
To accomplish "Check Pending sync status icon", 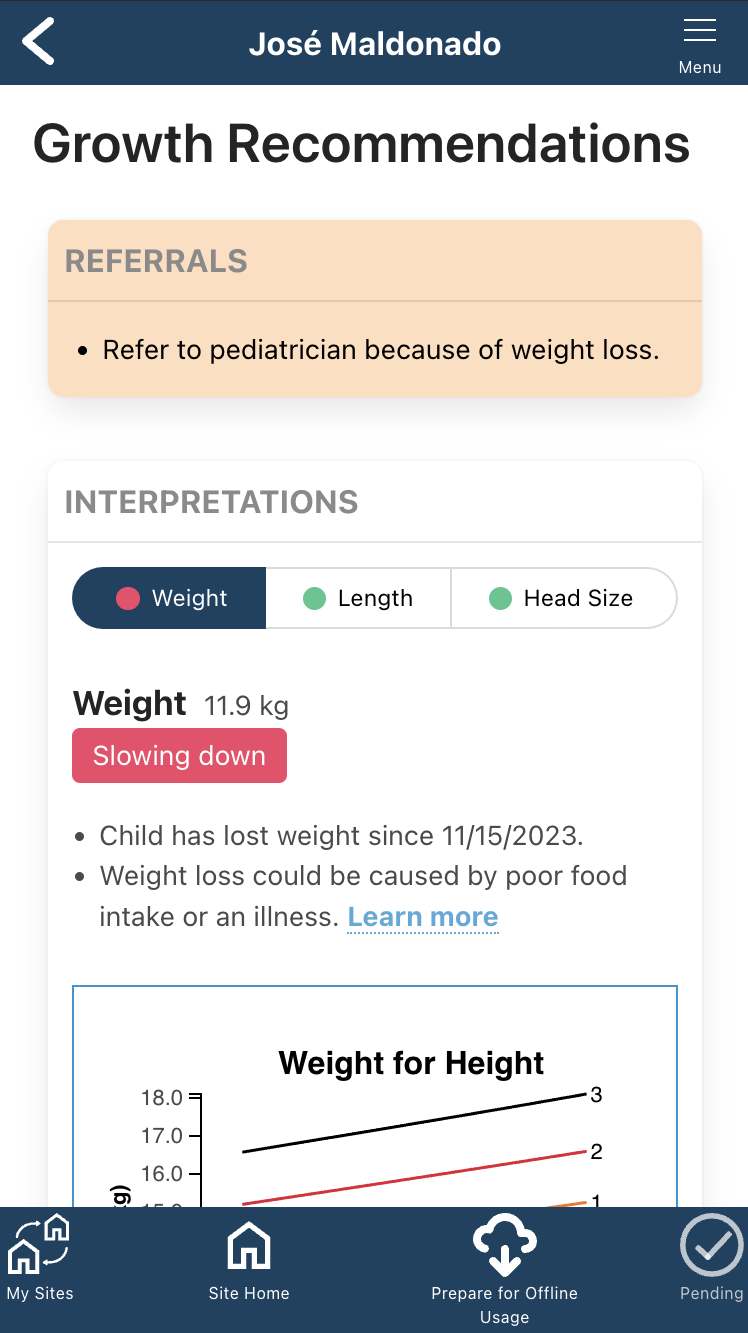I will tap(711, 1245).
